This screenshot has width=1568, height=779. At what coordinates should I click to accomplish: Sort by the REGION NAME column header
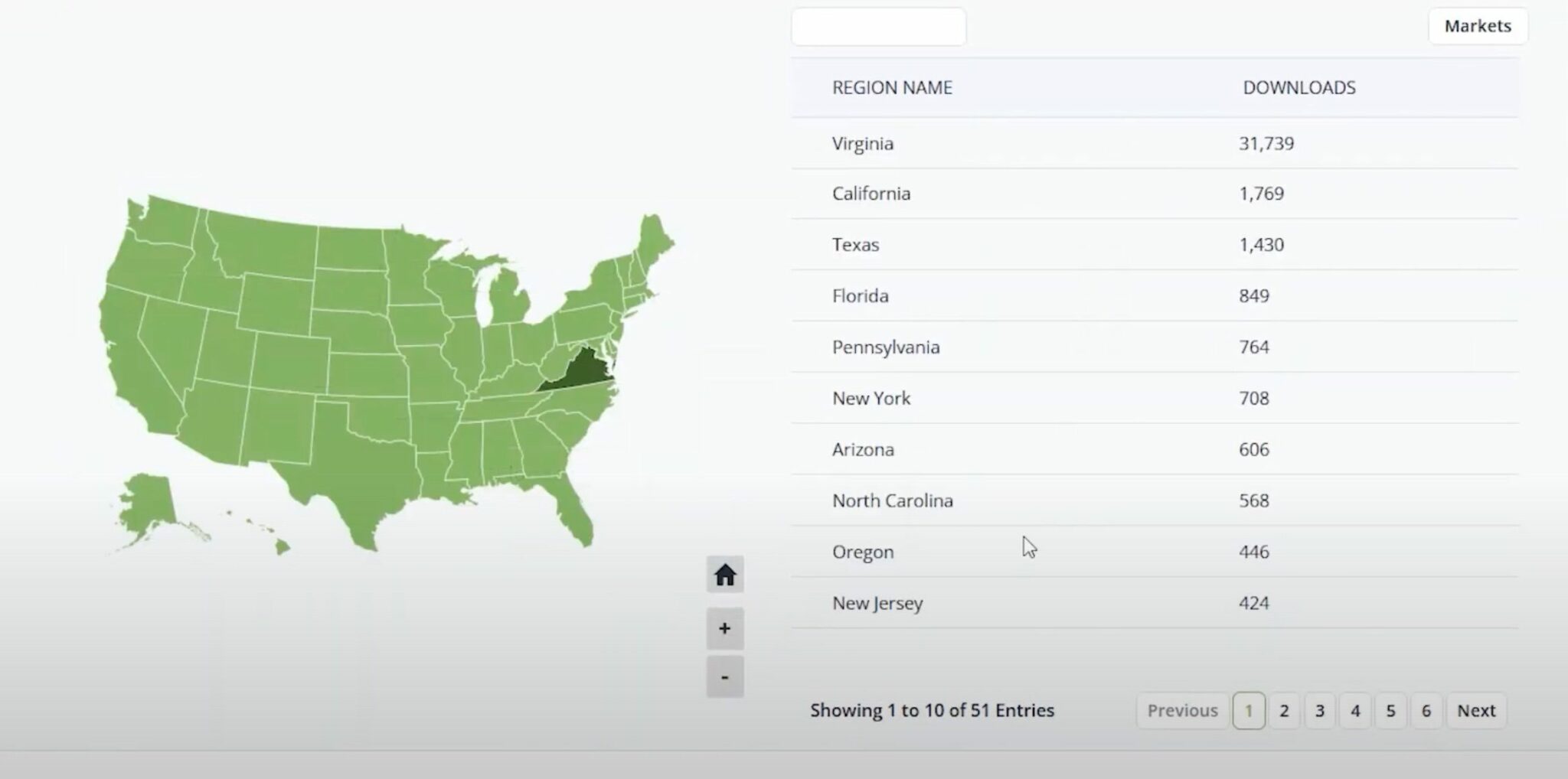pyautogui.click(x=892, y=88)
